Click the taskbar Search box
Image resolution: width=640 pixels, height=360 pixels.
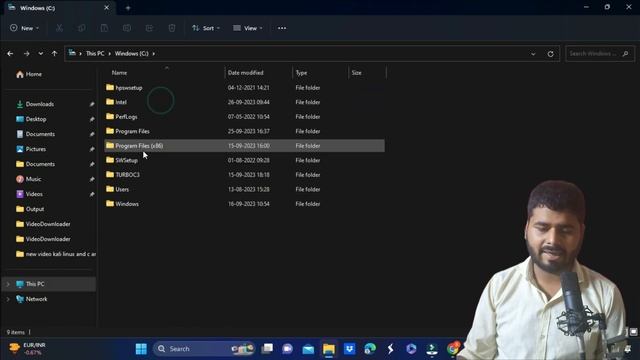pos(204,349)
